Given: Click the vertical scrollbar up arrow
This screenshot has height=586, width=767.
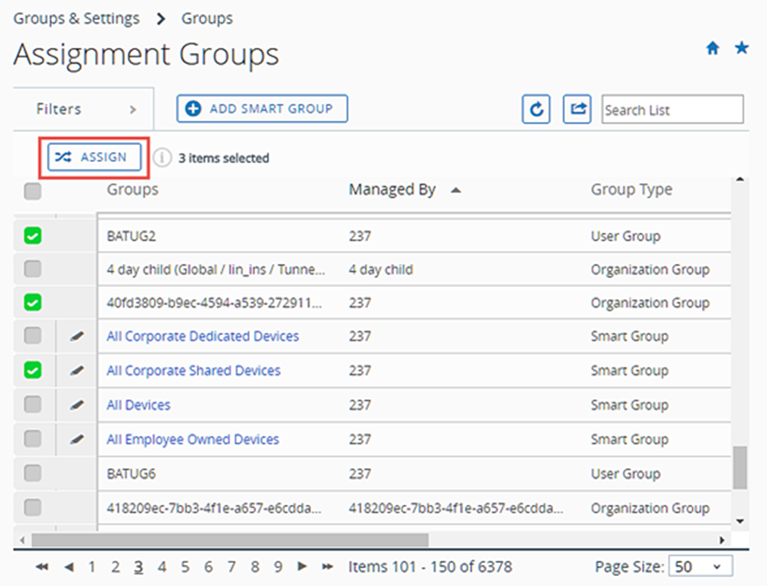Looking at the screenshot, I should (740, 180).
